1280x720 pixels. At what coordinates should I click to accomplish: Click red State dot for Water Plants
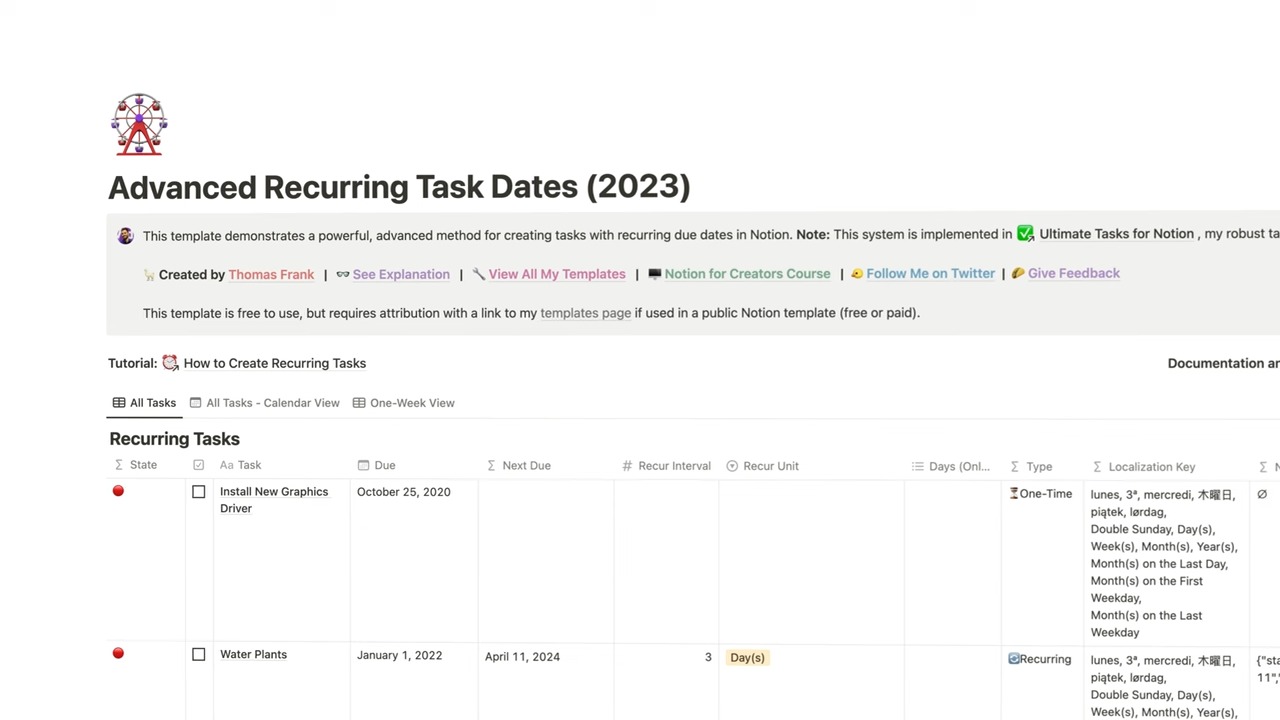(x=118, y=654)
